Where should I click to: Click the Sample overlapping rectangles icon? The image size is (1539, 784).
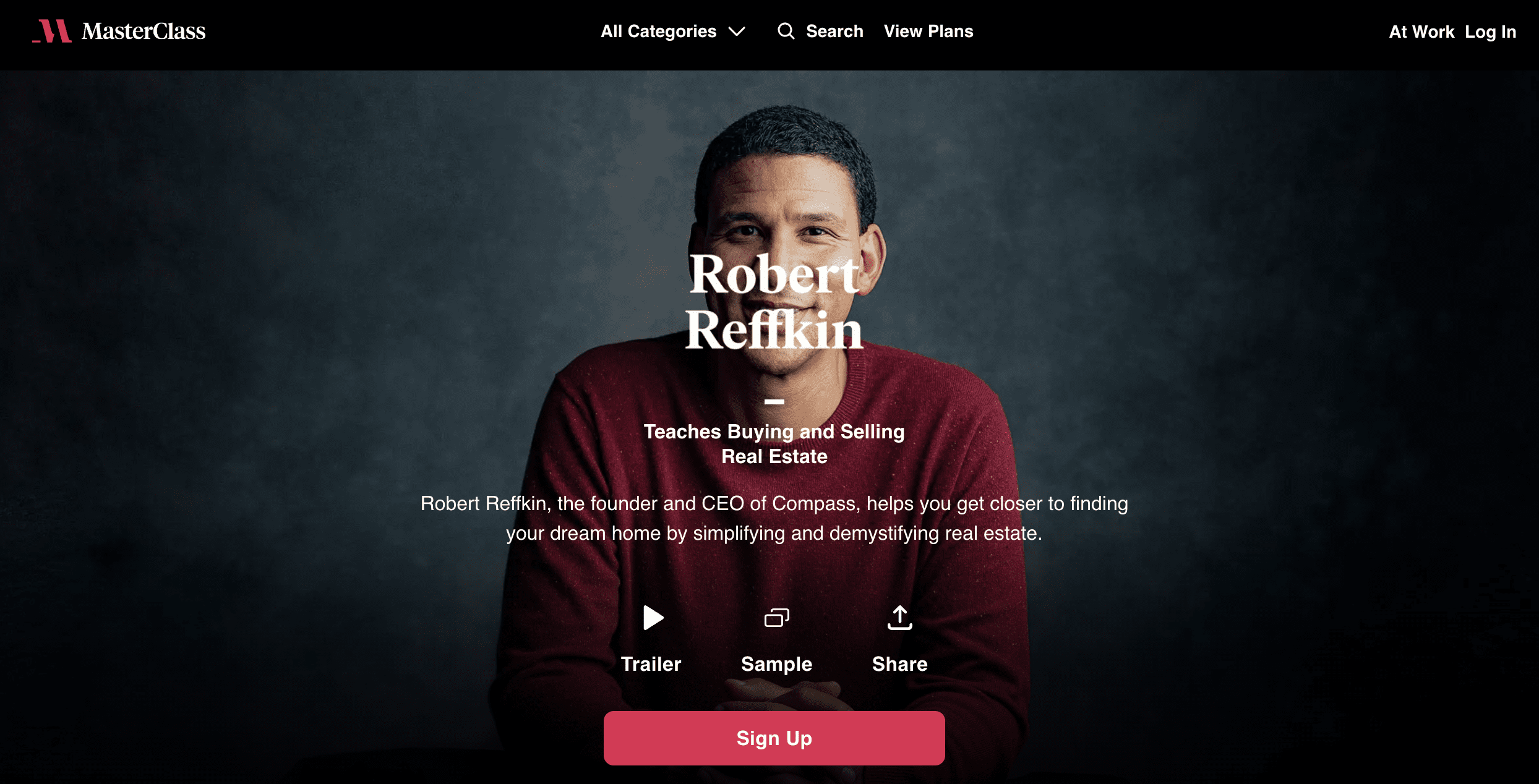pyautogui.click(x=776, y=618)
